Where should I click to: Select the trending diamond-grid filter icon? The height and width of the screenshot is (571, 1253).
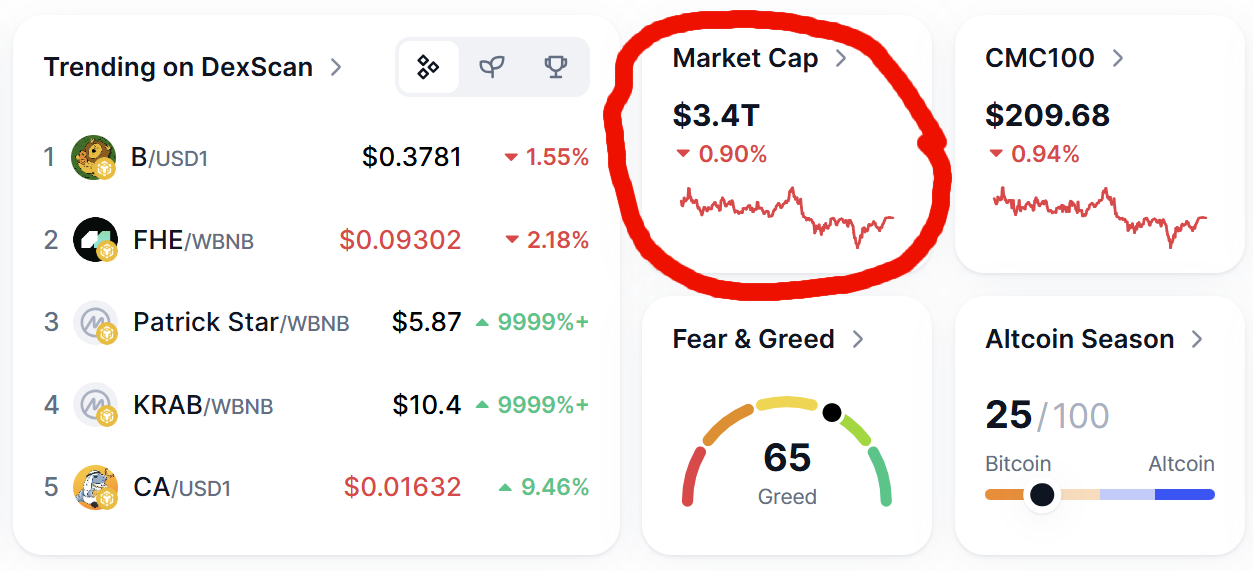point(428,67)
